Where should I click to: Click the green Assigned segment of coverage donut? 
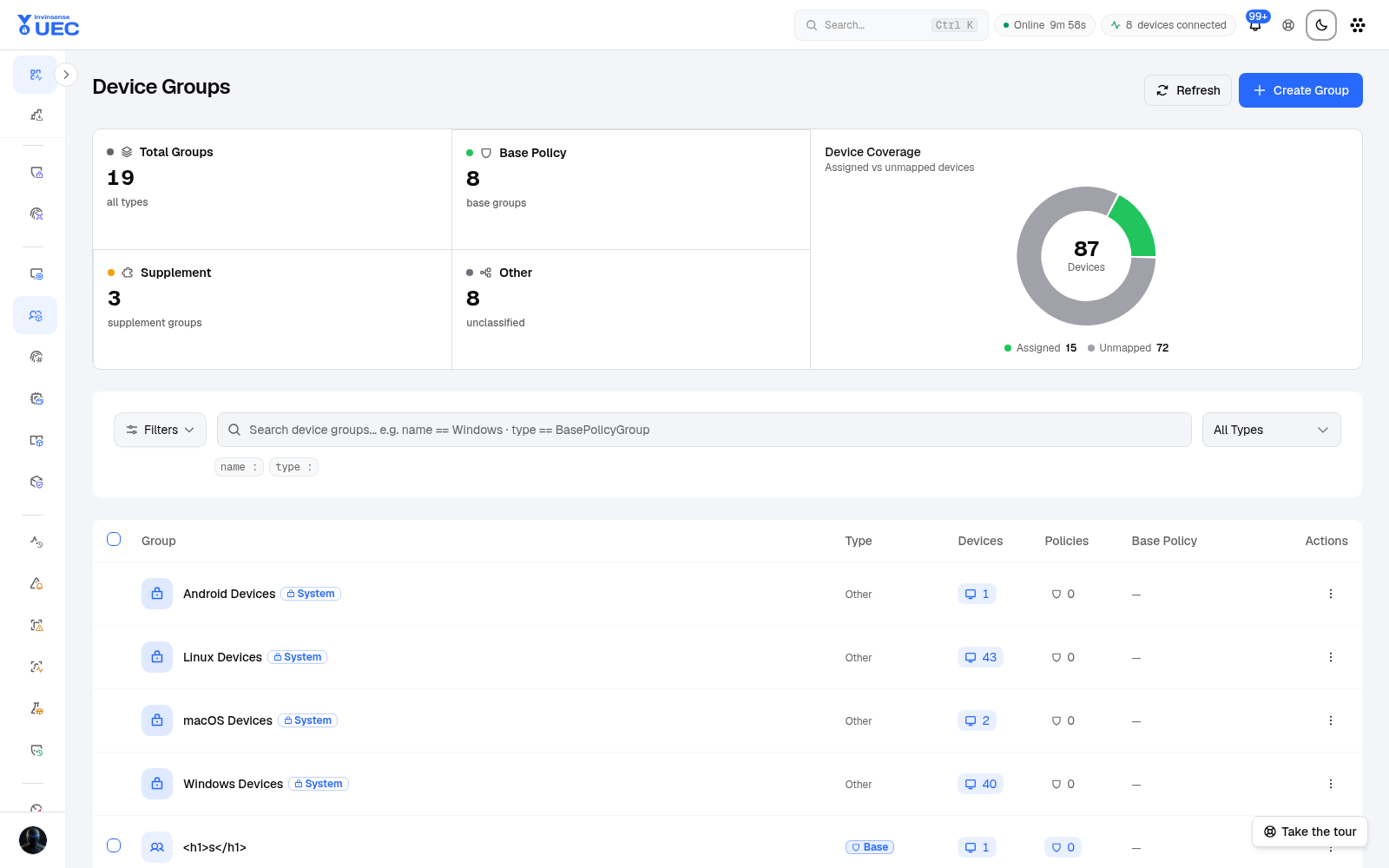tap(1137, 224)
